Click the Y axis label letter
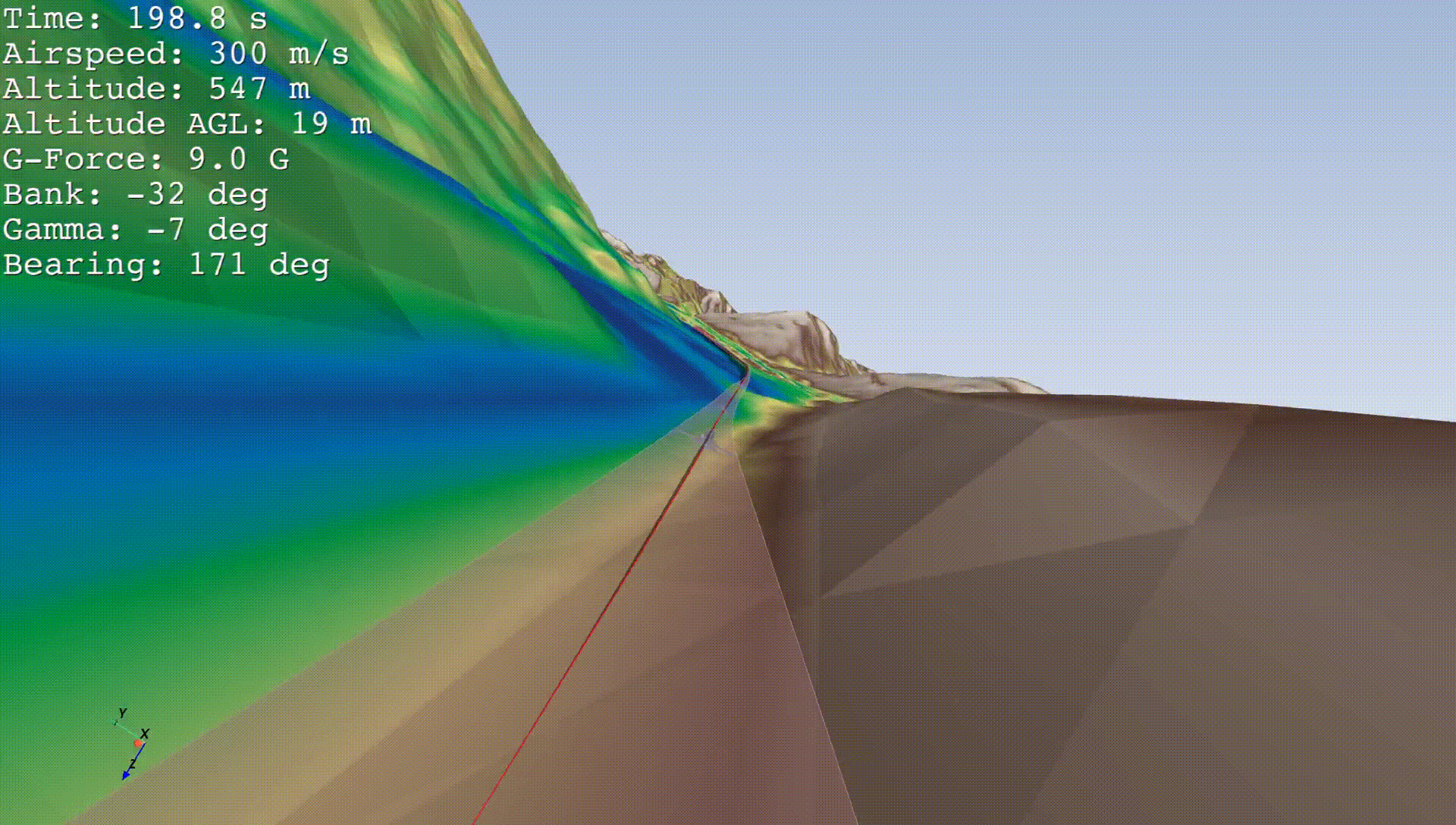1456x825 pixels. click(x=122, y=712)
